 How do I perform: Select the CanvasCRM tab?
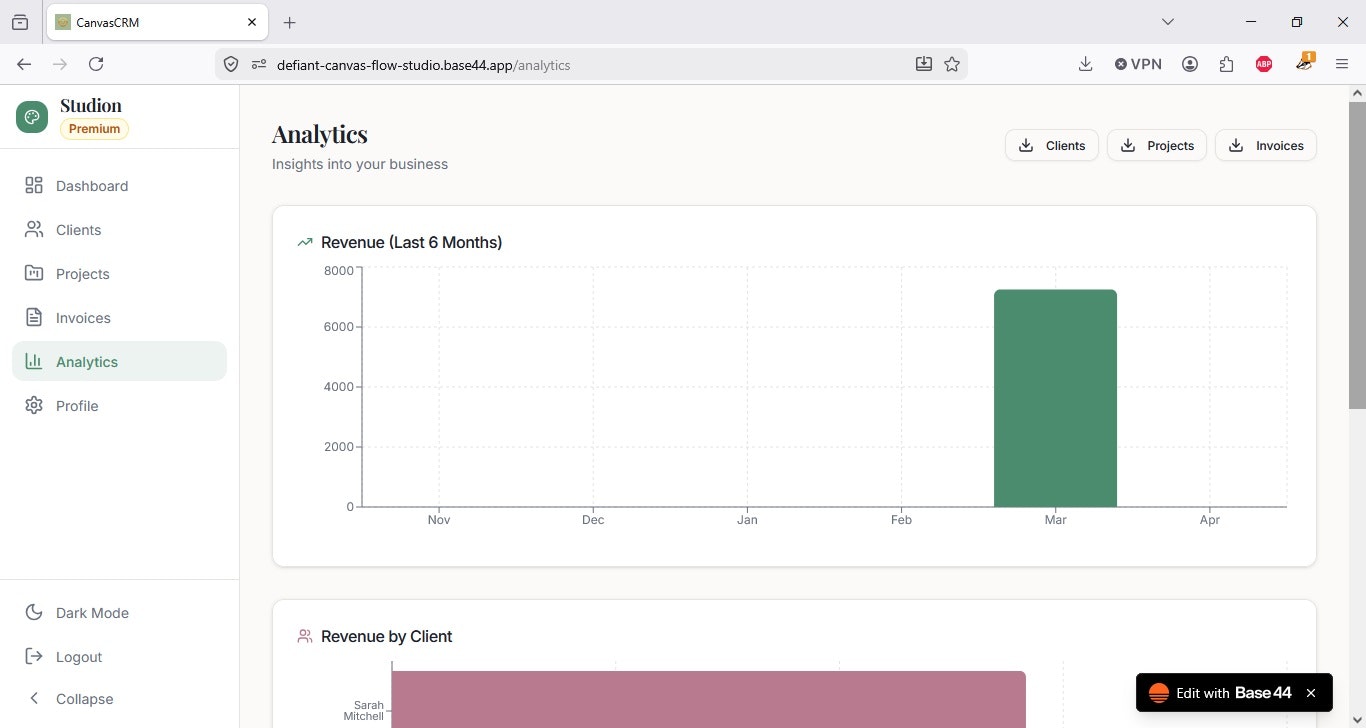click(x=157, y=22)
